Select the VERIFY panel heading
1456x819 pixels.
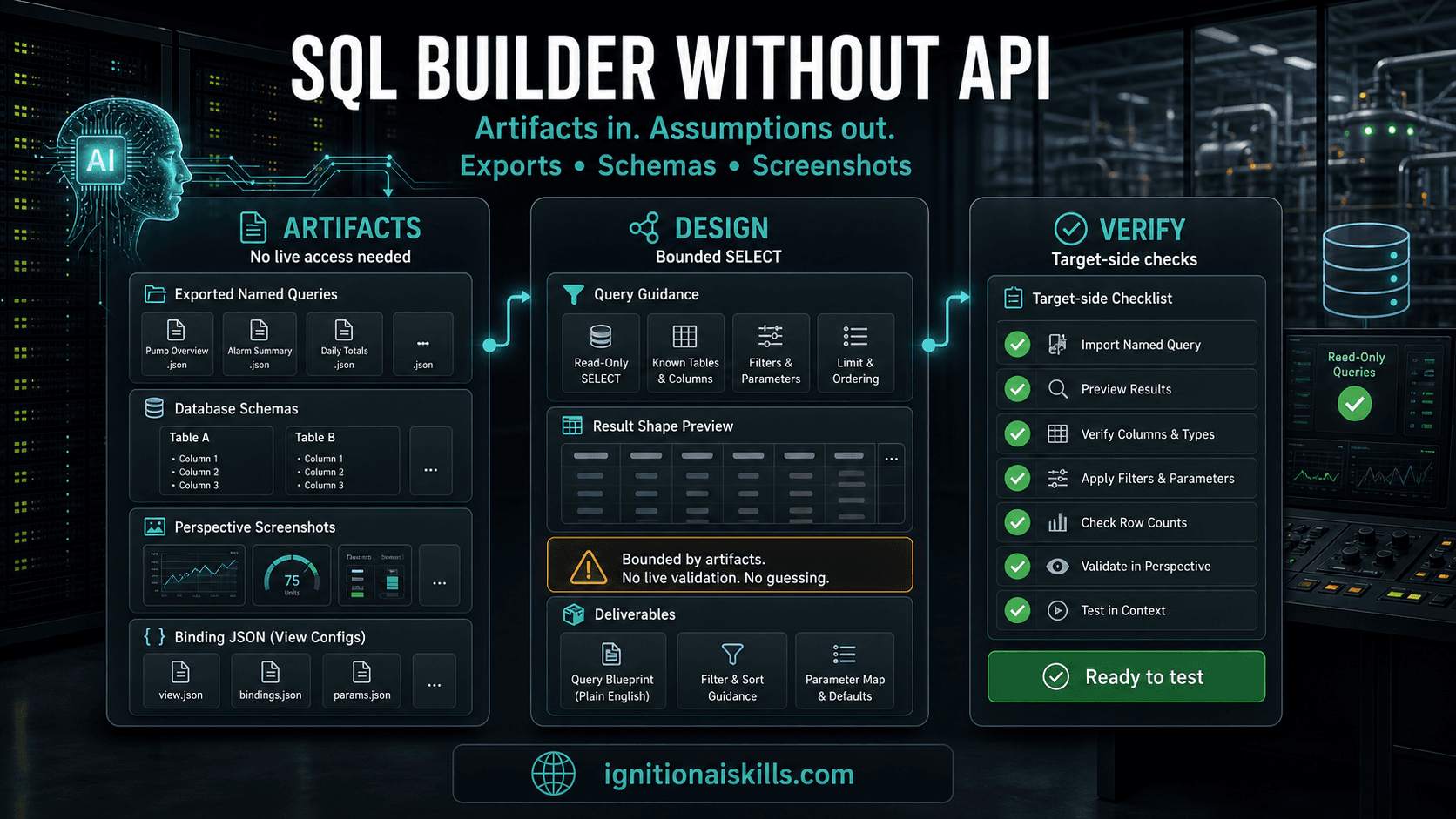point(1143,230)
